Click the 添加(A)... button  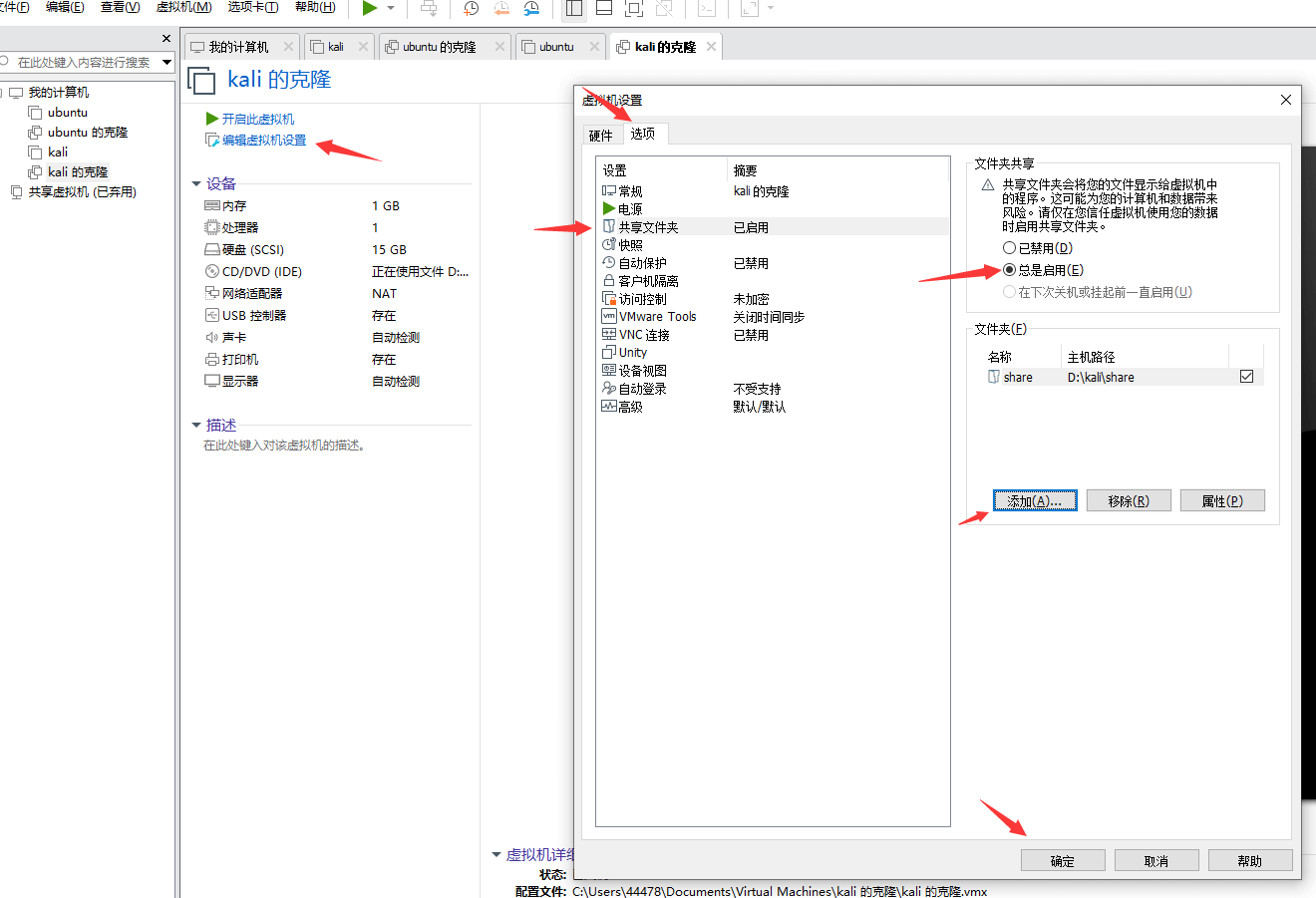tap(1034, 500)
